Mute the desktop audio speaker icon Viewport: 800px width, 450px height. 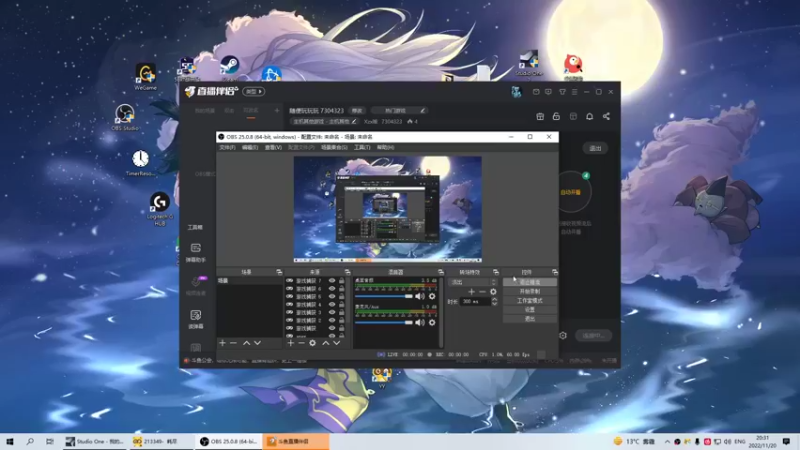click(419, 296)
